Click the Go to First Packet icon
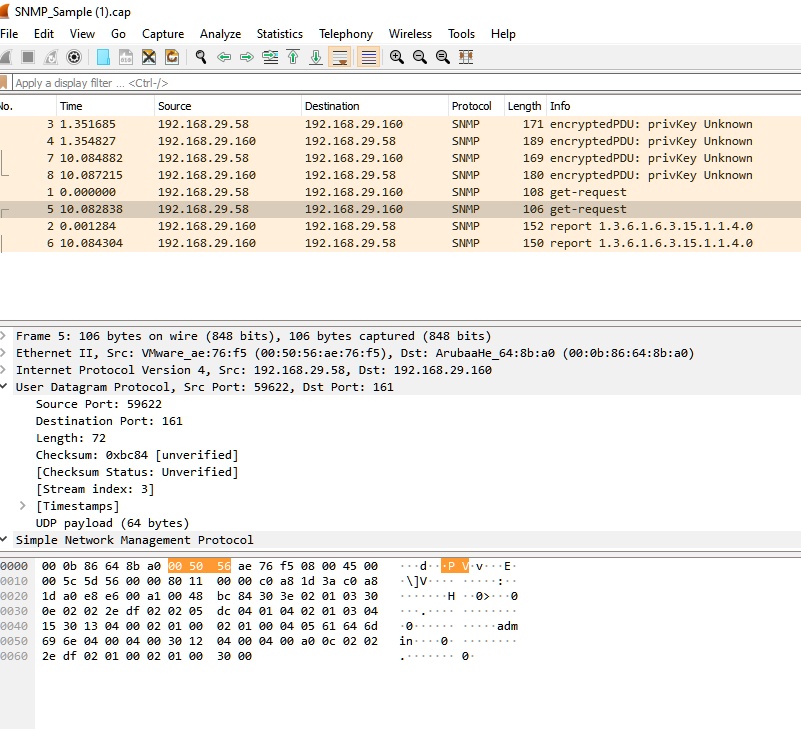Screen dimensions: 801x729 point(292,57)
